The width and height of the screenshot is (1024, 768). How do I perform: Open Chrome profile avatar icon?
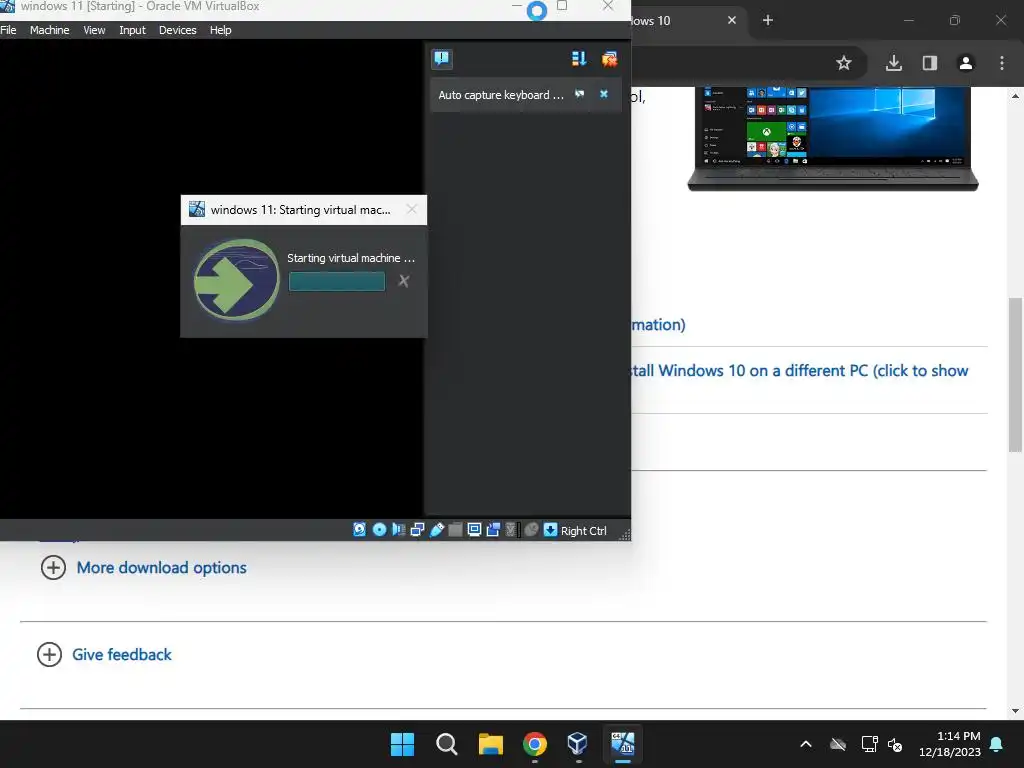(966, 63)
